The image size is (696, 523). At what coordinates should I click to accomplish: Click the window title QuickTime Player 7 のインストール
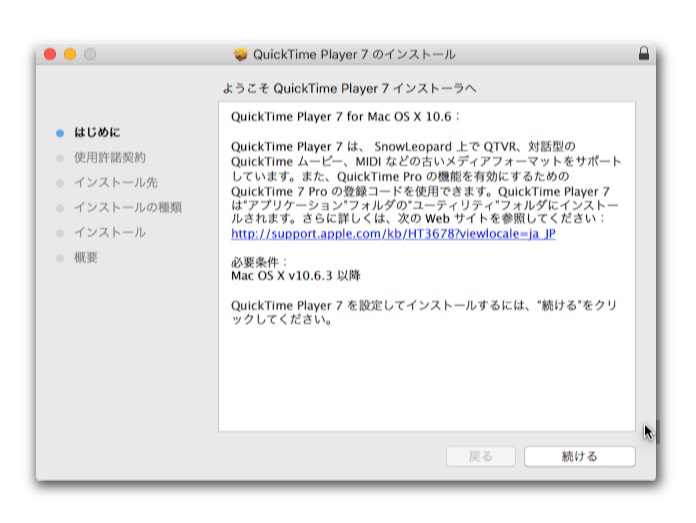pos(354,54)
